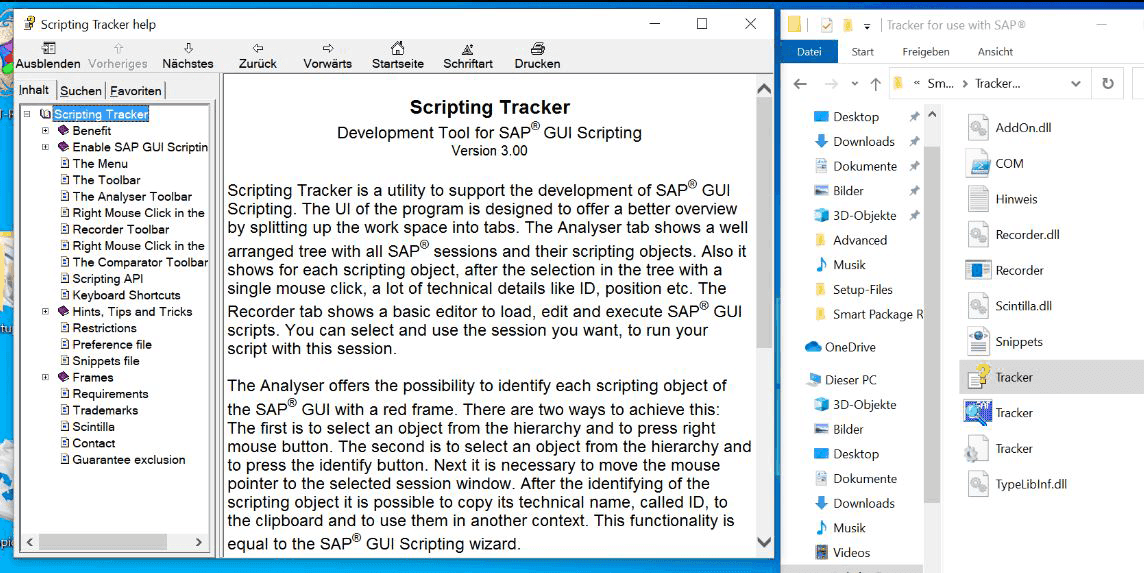
Task: Select Hinweis text file in Explorer
Action: (x=1016, y=199)
